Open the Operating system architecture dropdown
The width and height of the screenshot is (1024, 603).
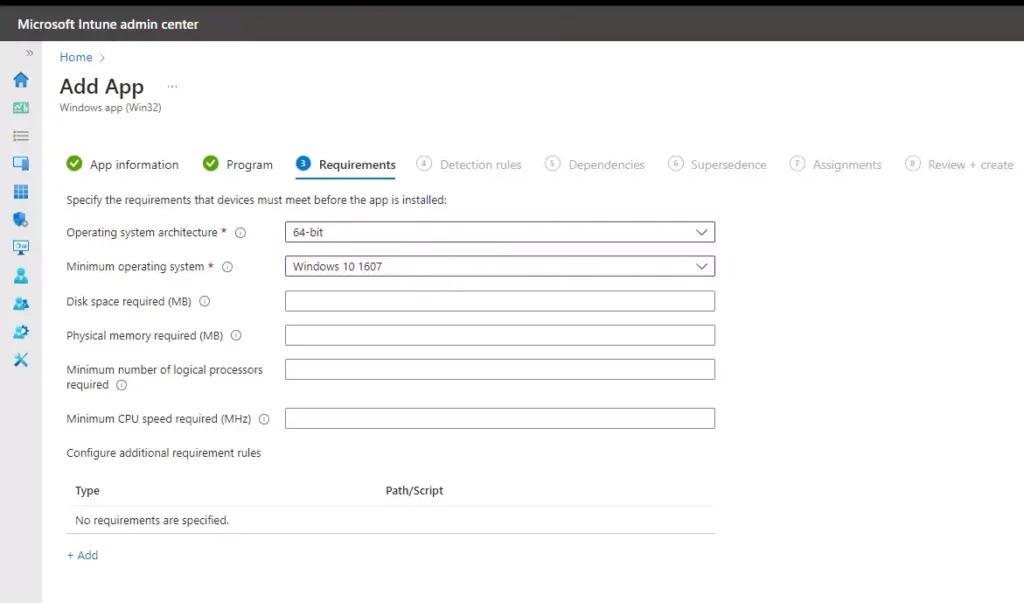(x=500, y=232)
